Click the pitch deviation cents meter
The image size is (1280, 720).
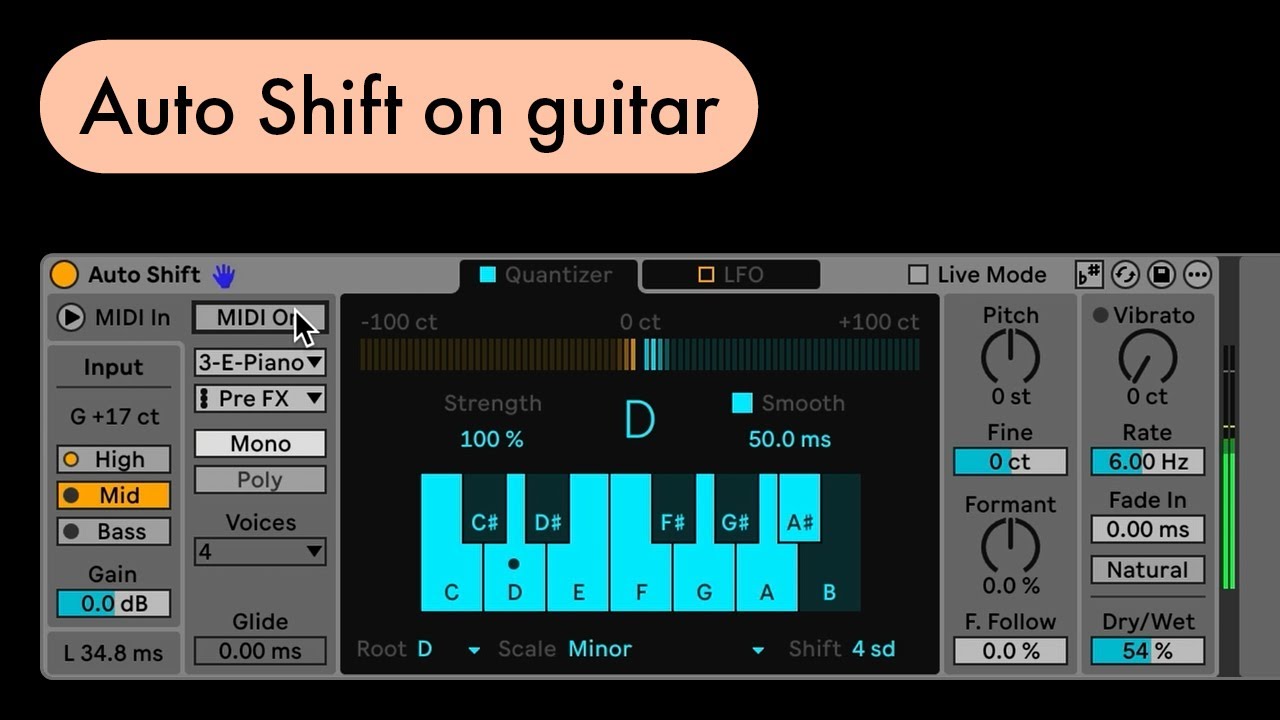pyautogui.click(x=640, y=355)
